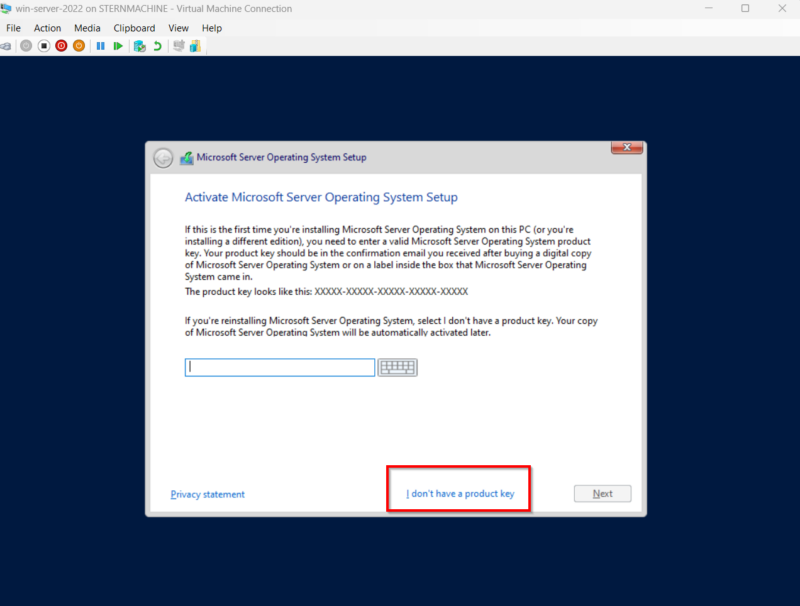Save VM state with the orange power icon
This screenshot has width=800, height=606.
pos(79,46)
